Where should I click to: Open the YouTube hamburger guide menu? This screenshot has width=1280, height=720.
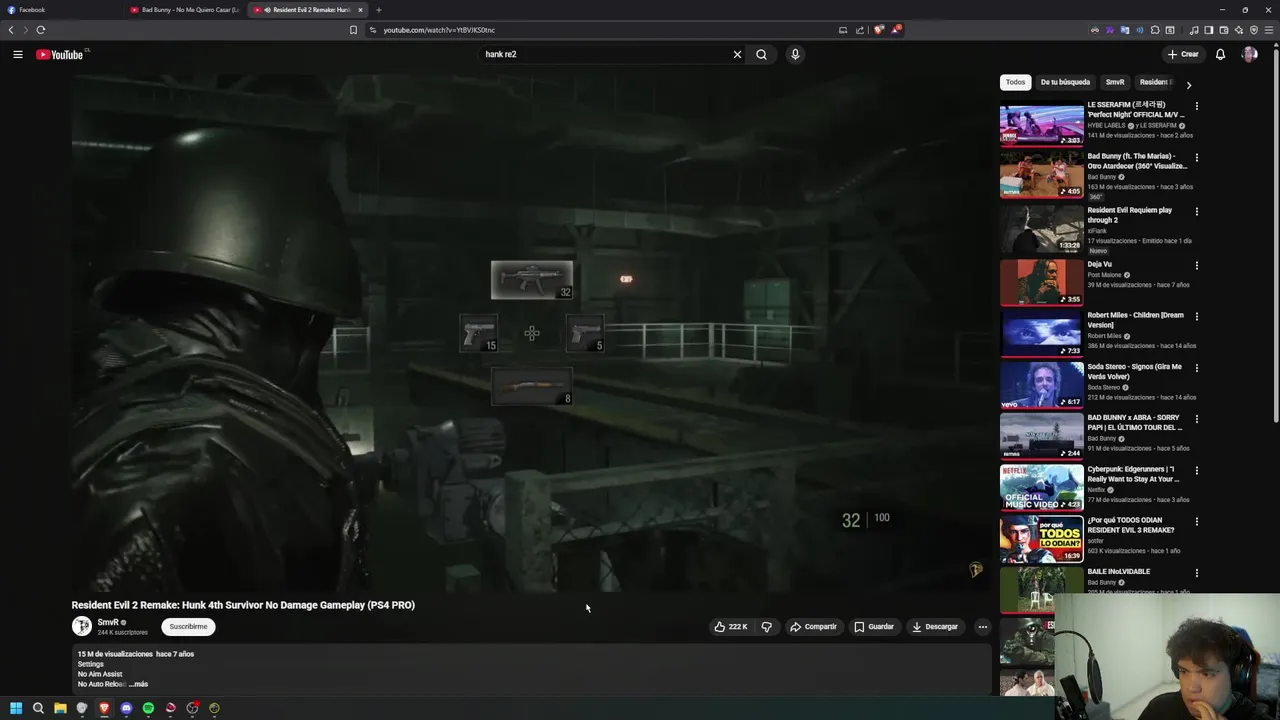coord(18,54)
